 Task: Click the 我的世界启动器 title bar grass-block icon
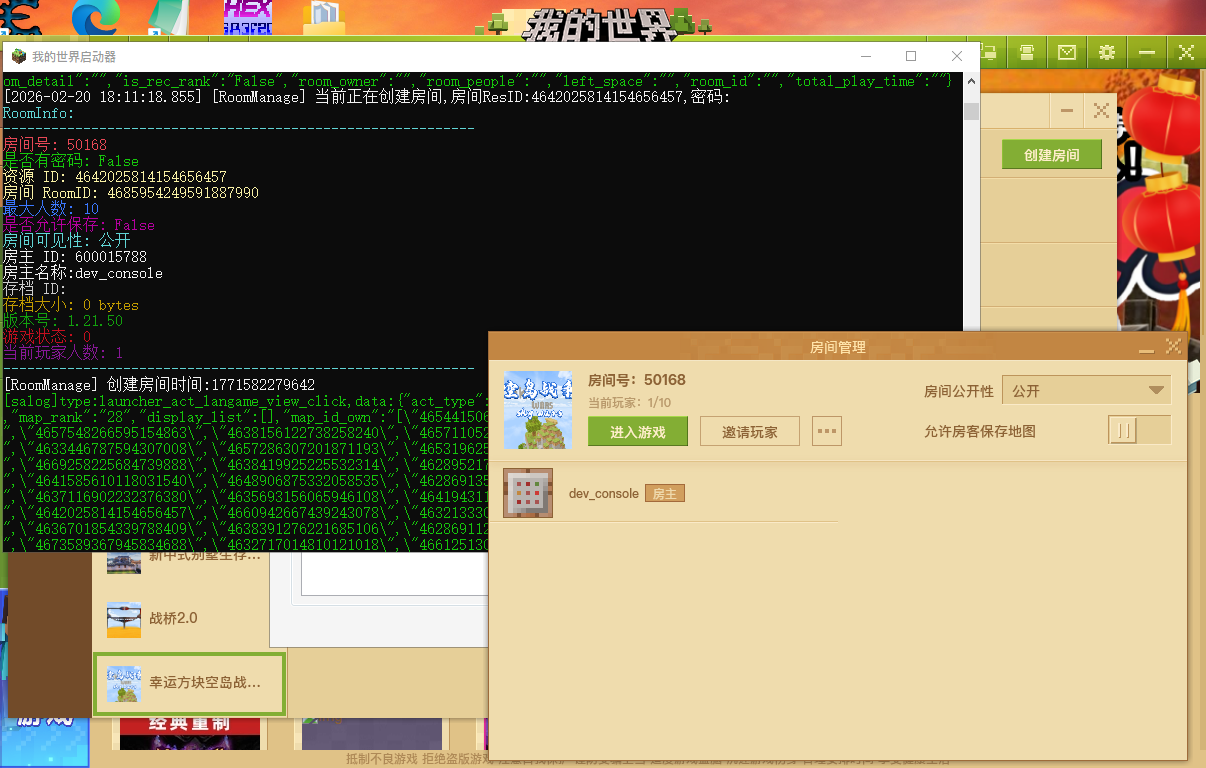[x=18, y=56]
